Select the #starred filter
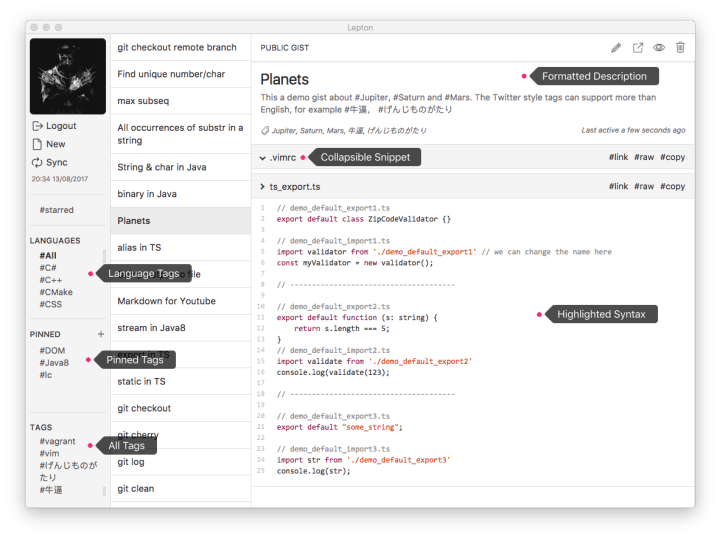Viewport: 720px width, 538px height. (x=56, y=210)
